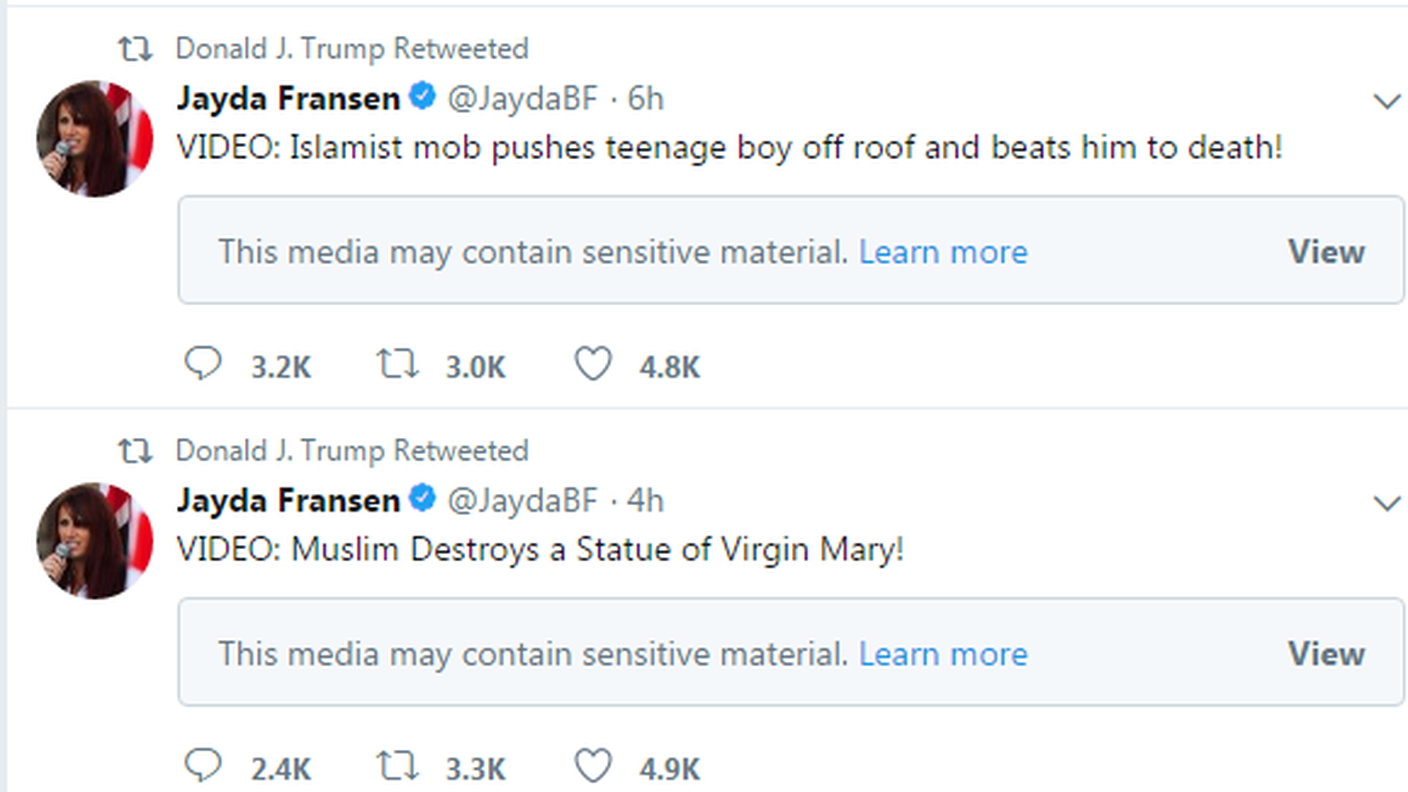
Task: Retweet the teenage boy roof tweet
Action: tap(397, 364)
